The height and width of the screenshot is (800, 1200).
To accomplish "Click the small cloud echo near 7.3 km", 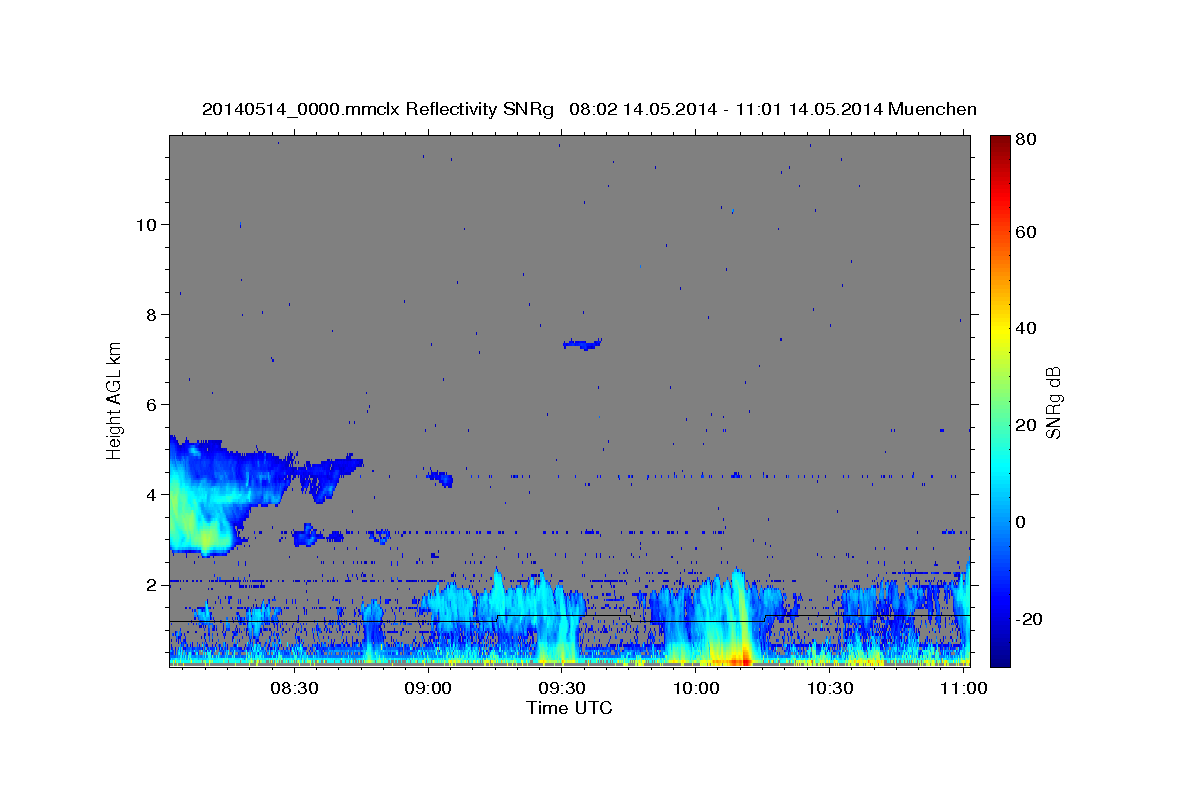I will tap(582, 344).
